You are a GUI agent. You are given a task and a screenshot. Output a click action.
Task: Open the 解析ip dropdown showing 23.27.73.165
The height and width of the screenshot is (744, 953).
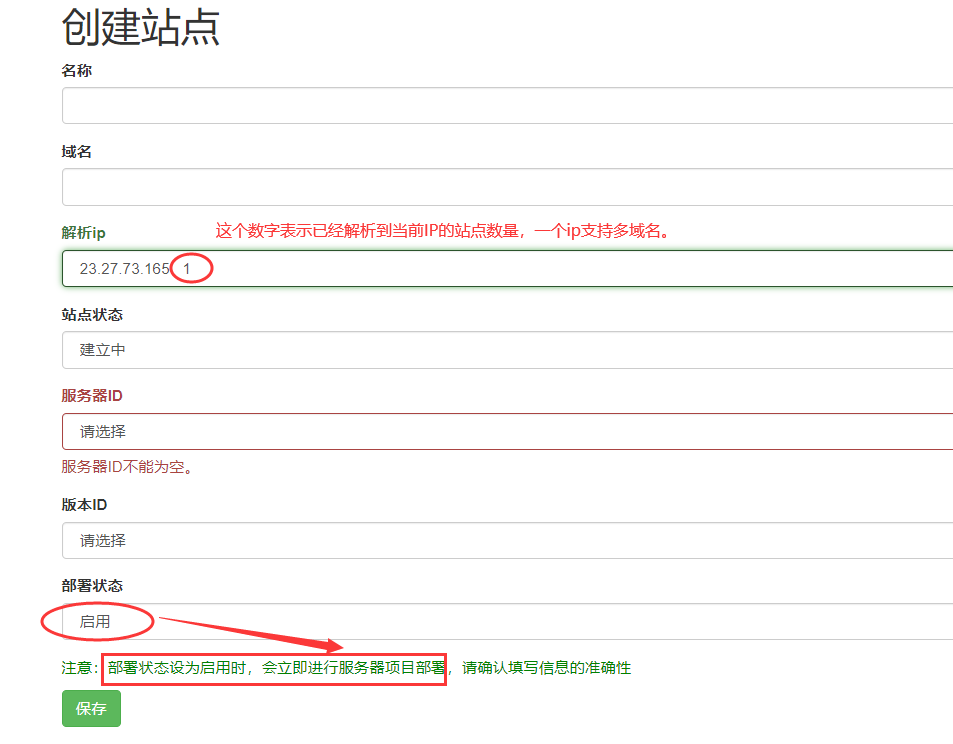[507, 269]
